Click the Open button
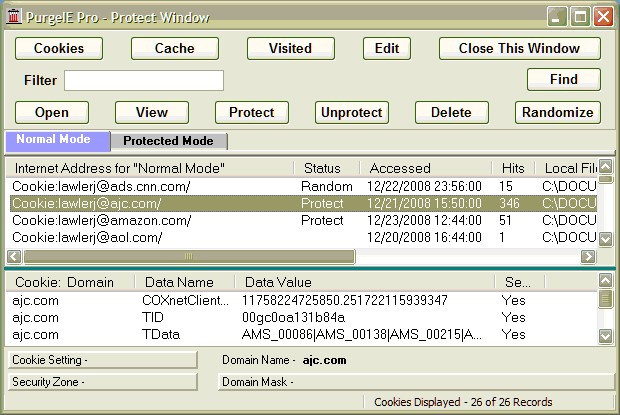 click(52, 113)
